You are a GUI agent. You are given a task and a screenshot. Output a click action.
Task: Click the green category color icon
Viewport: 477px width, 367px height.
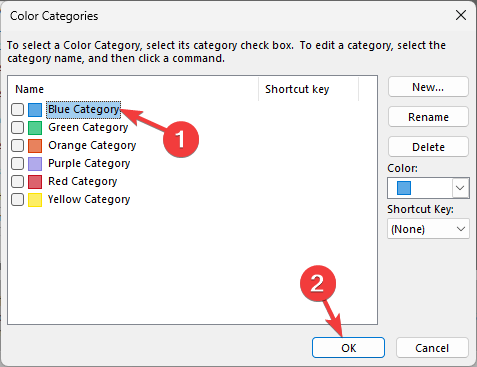[35, 128]
